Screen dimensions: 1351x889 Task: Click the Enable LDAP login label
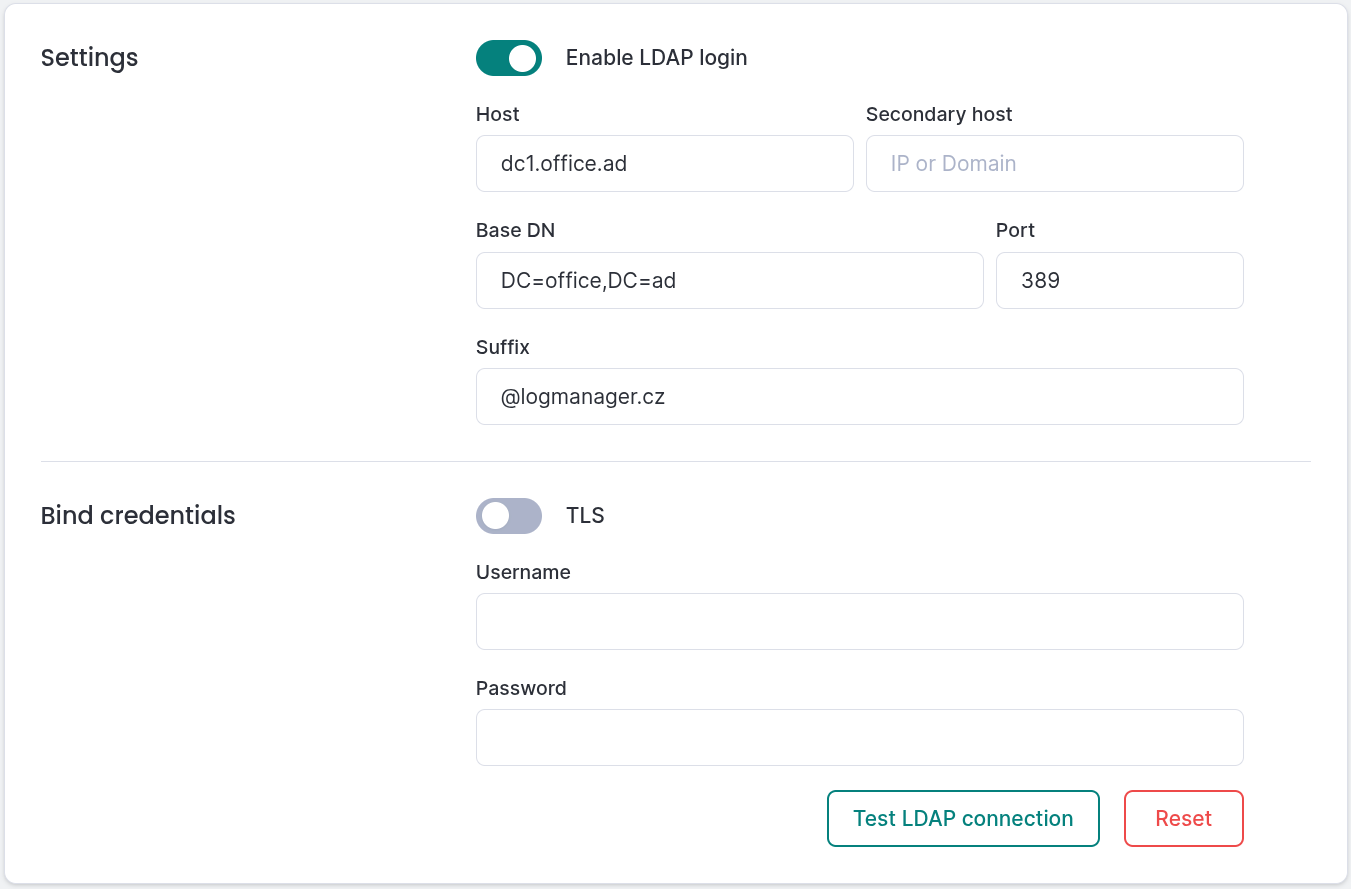click(x=656, y=57)
